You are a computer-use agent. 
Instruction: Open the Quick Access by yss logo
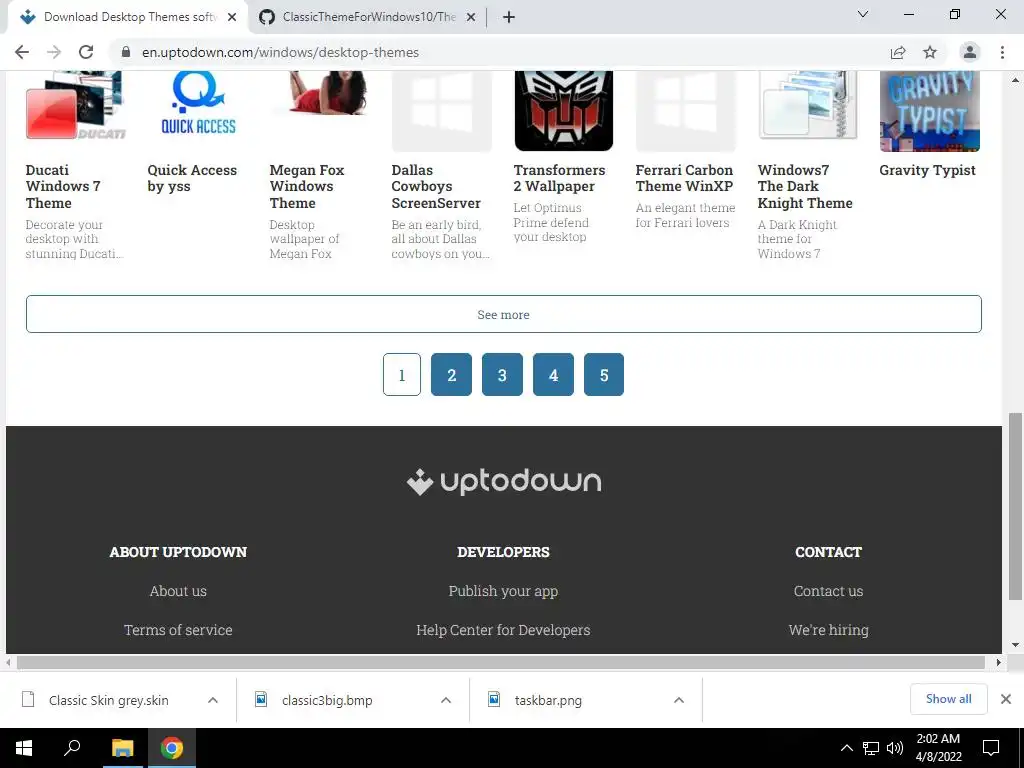coord(198,104)
